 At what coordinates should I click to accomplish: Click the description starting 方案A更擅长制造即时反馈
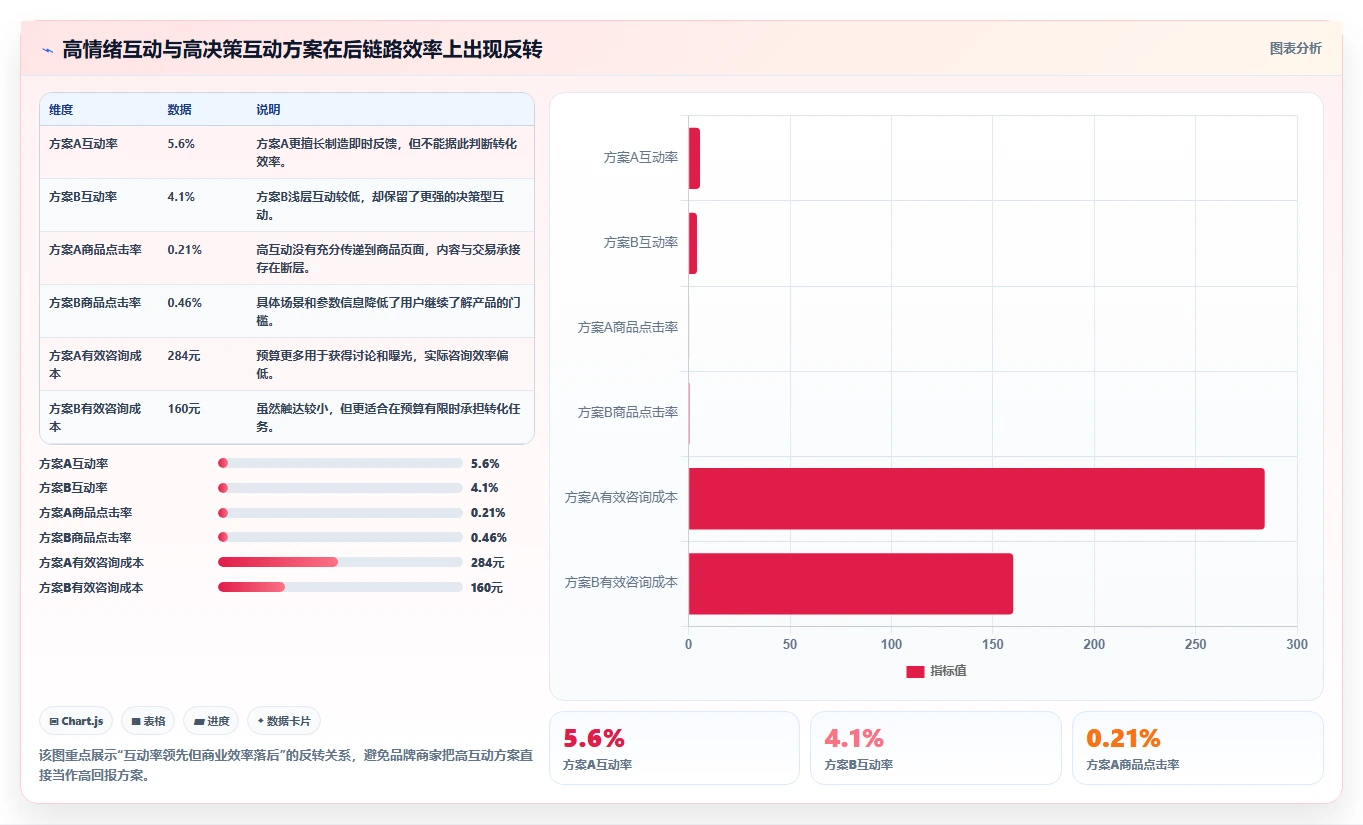point(387,152)
